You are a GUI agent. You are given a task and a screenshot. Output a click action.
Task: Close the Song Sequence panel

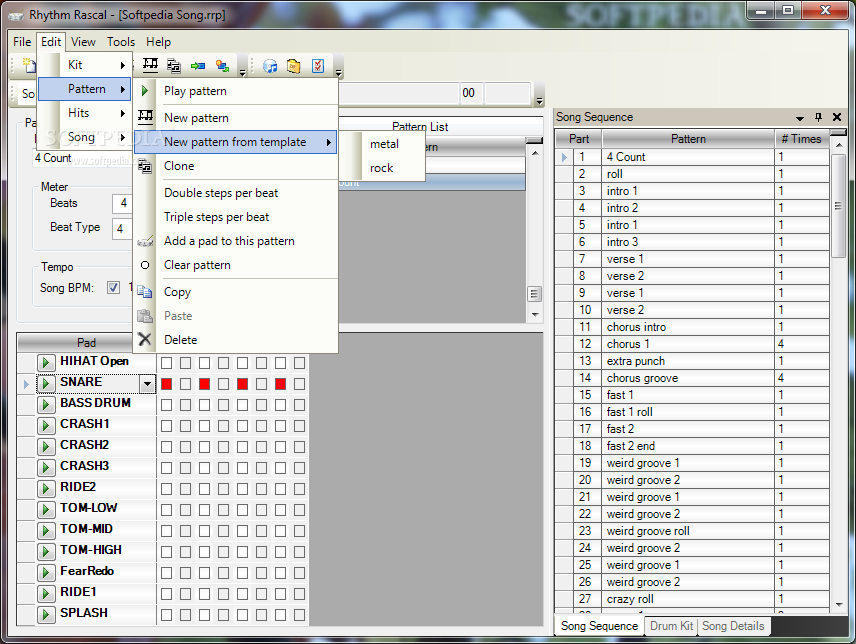[836, 117]
